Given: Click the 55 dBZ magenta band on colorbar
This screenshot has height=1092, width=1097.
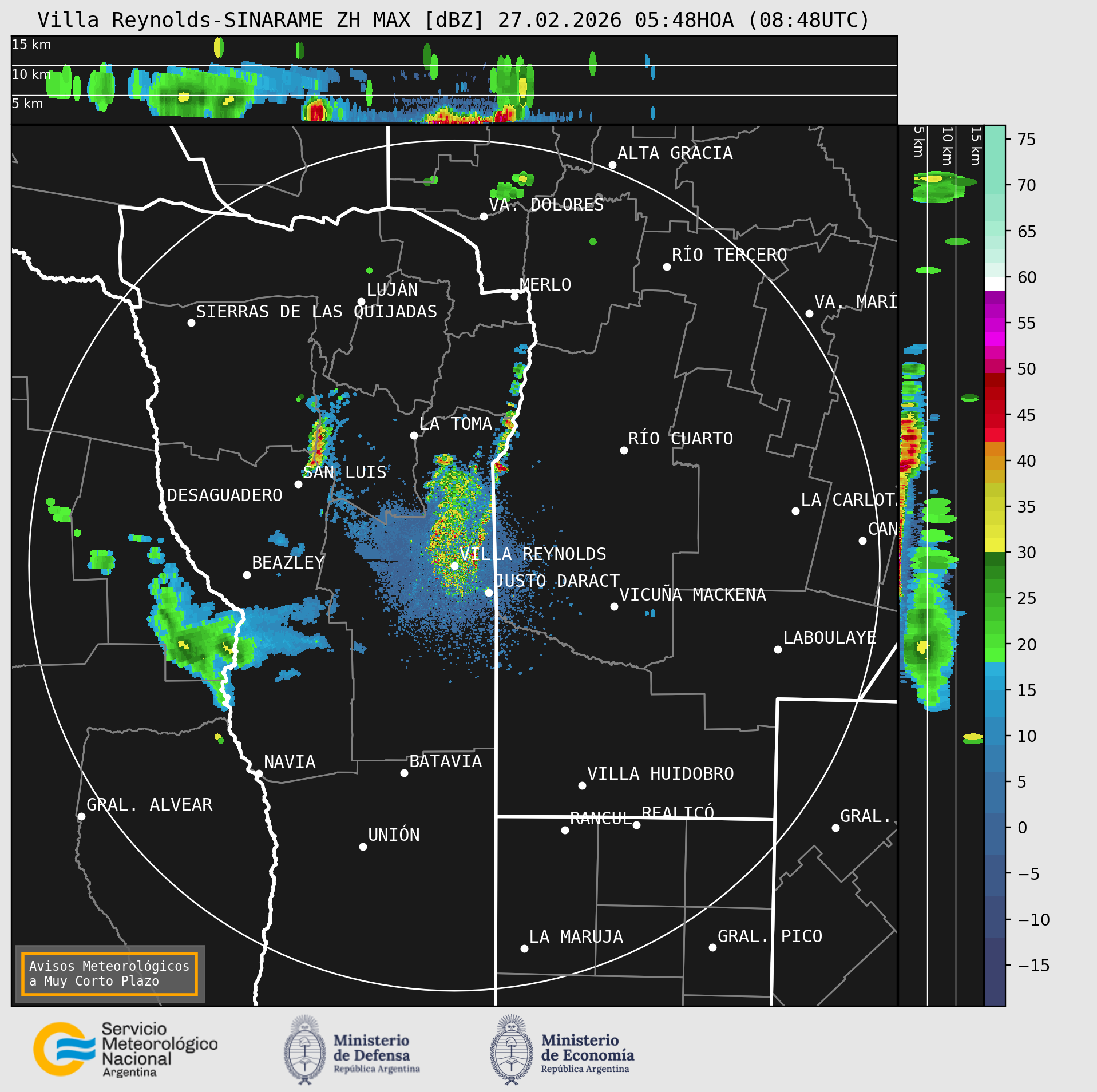Looking at the screenshot, I should (x=995, y=325).
